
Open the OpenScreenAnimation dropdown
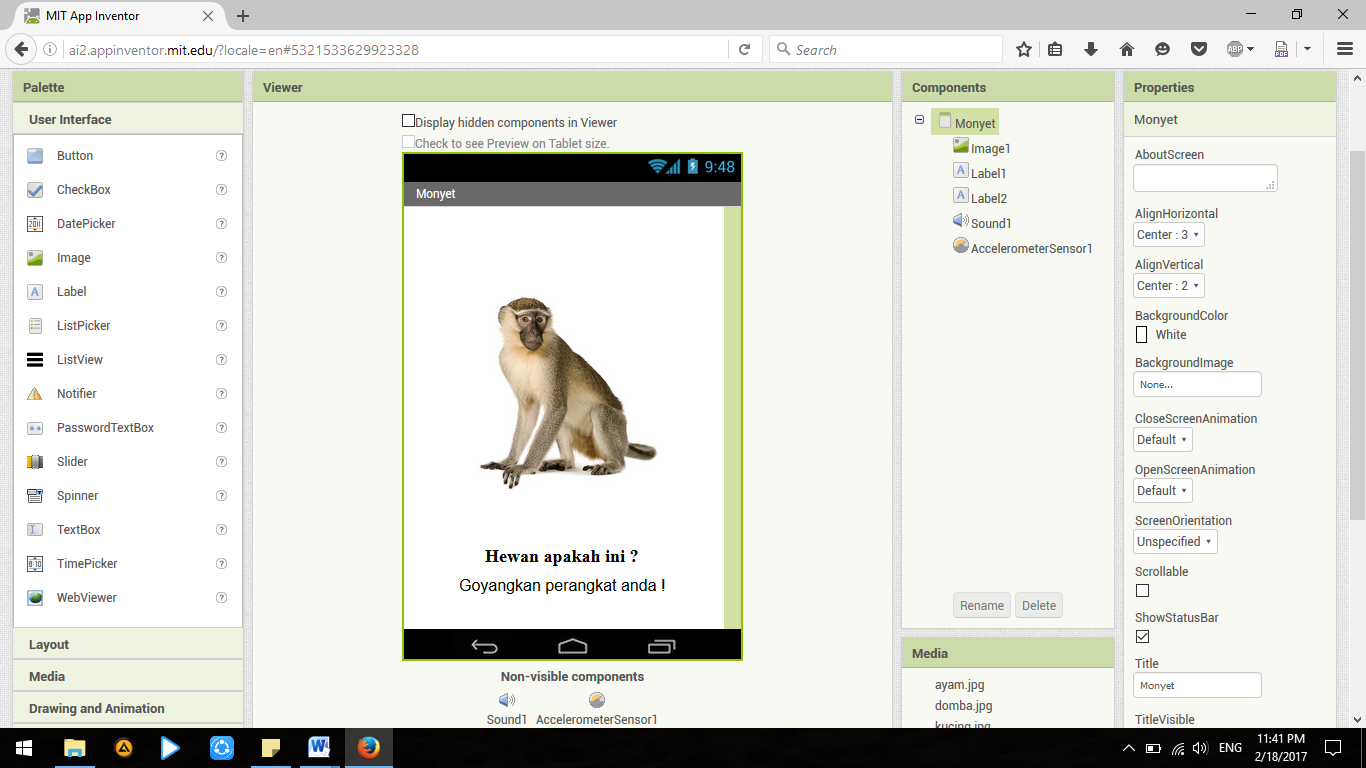(x=1163, y=491)
